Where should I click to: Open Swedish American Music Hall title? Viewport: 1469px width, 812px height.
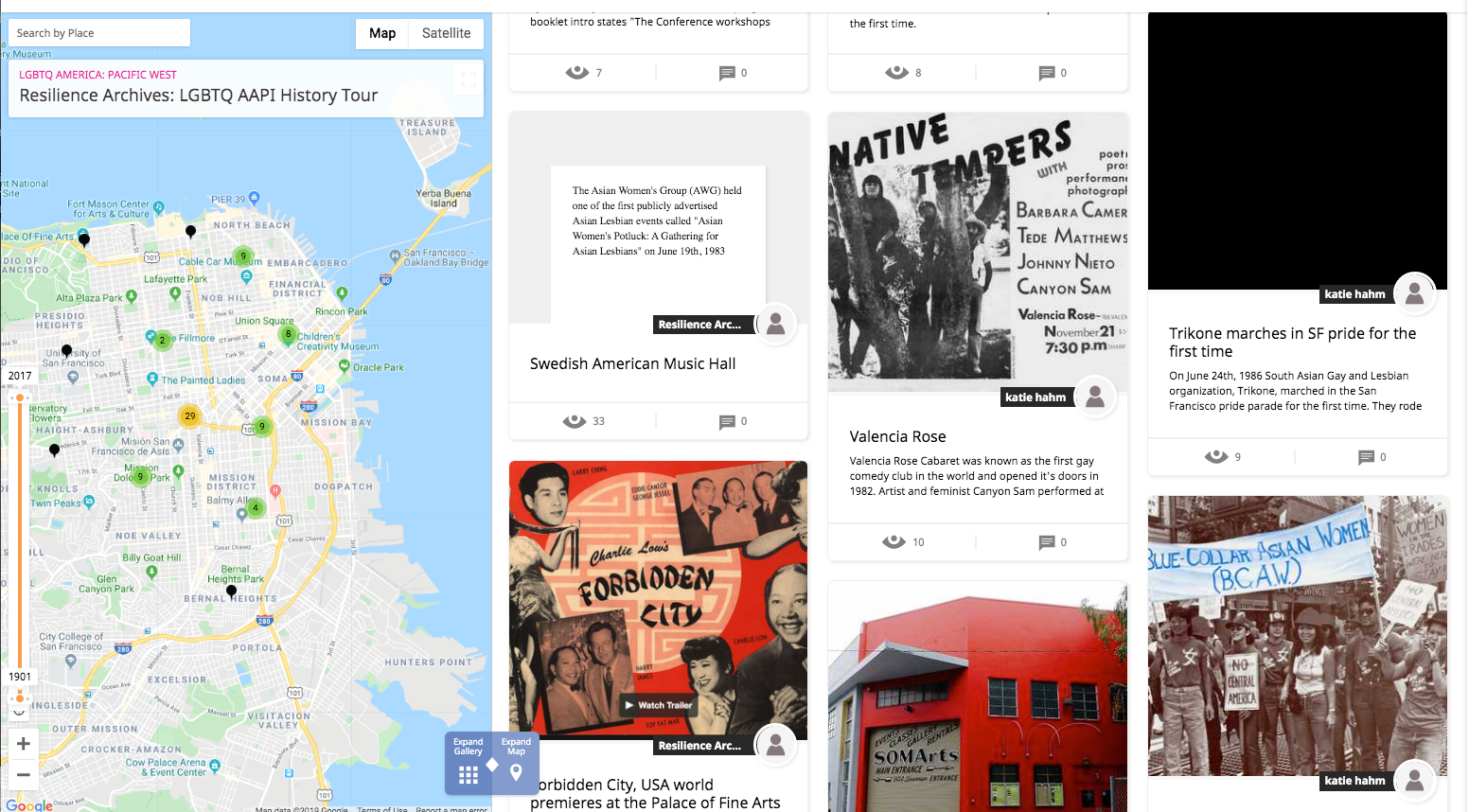click(632, 363)
